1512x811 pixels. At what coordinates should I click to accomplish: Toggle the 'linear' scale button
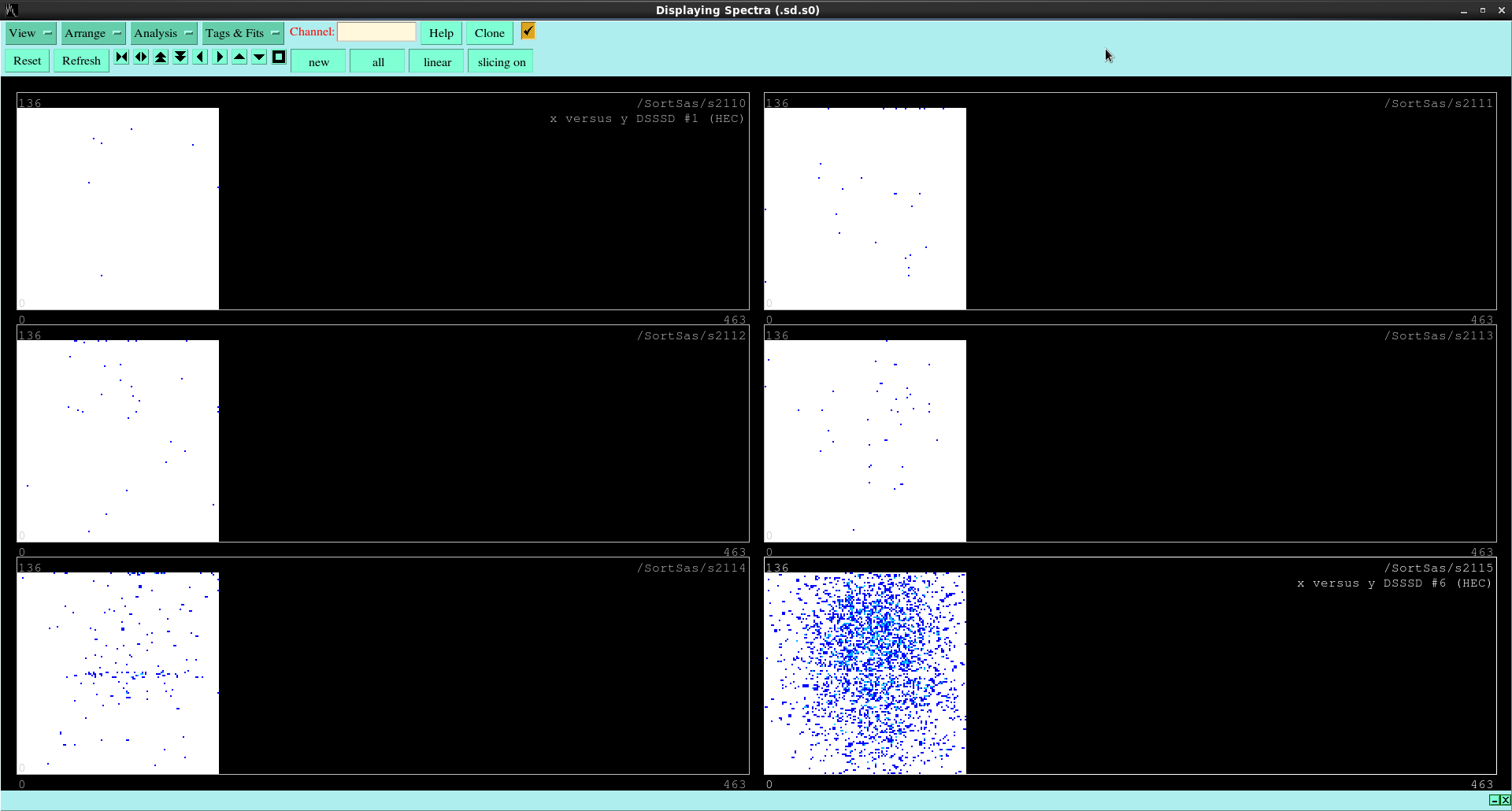click(437, 62)
